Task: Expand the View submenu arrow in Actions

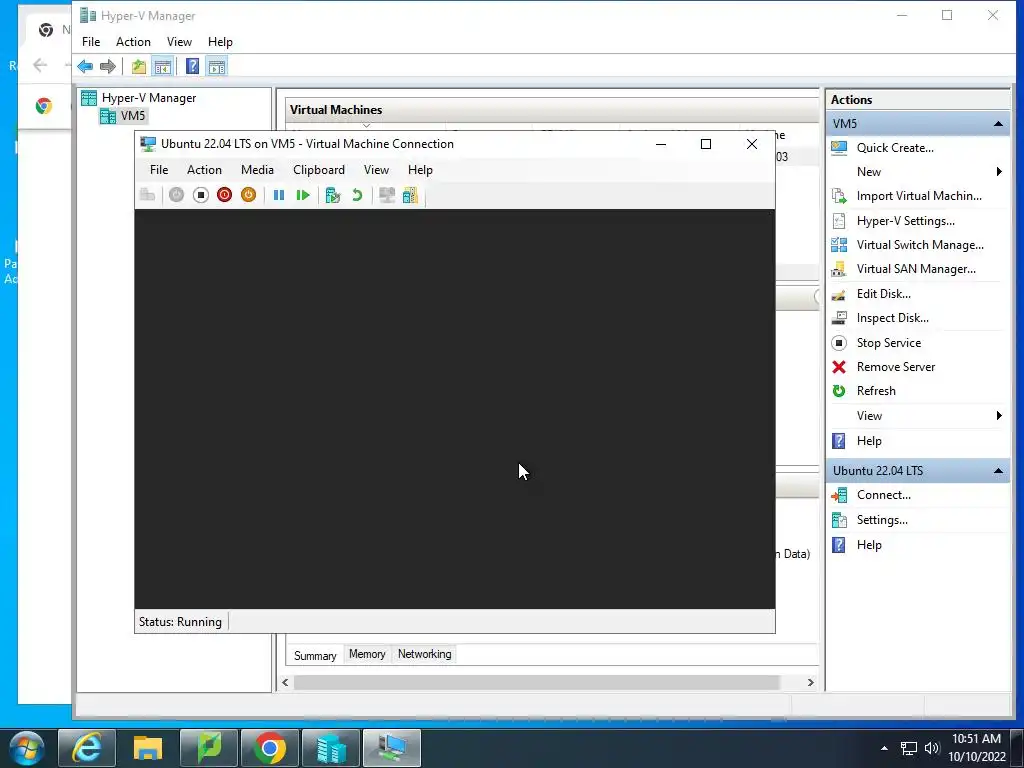Action: (x=999, y=416)
